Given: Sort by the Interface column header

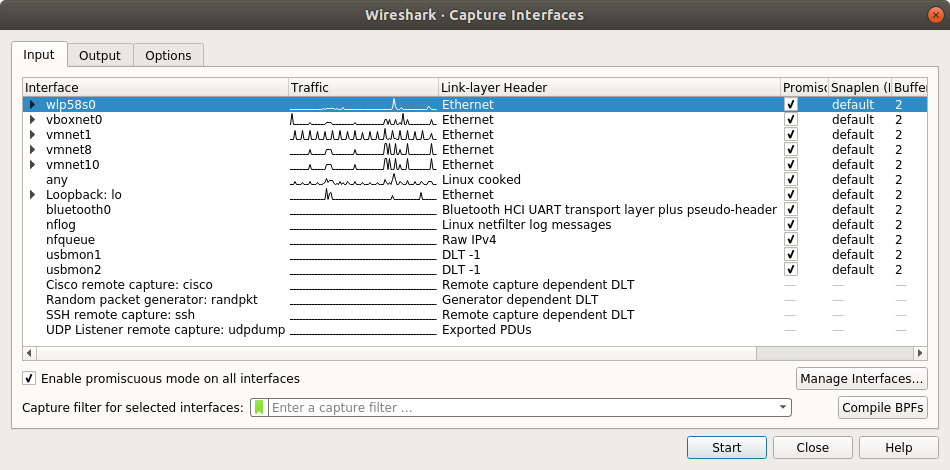Looking at the screenshot, I should click(156, 87).
